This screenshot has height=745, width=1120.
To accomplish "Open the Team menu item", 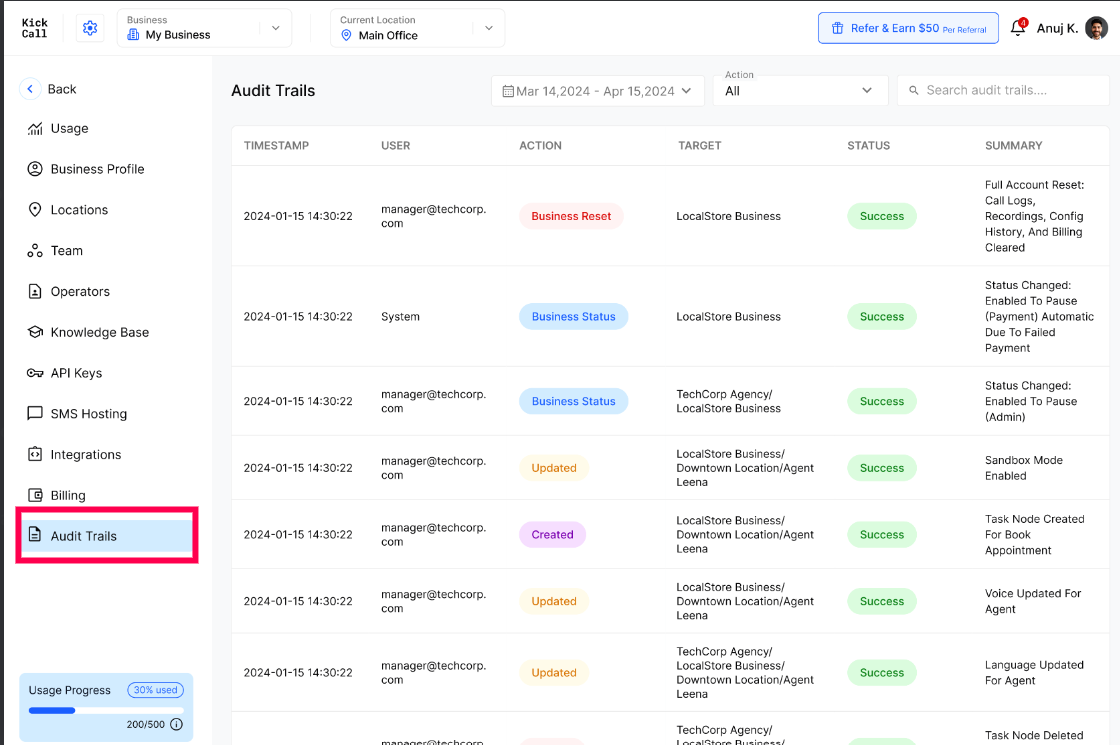I will (66, 251).
